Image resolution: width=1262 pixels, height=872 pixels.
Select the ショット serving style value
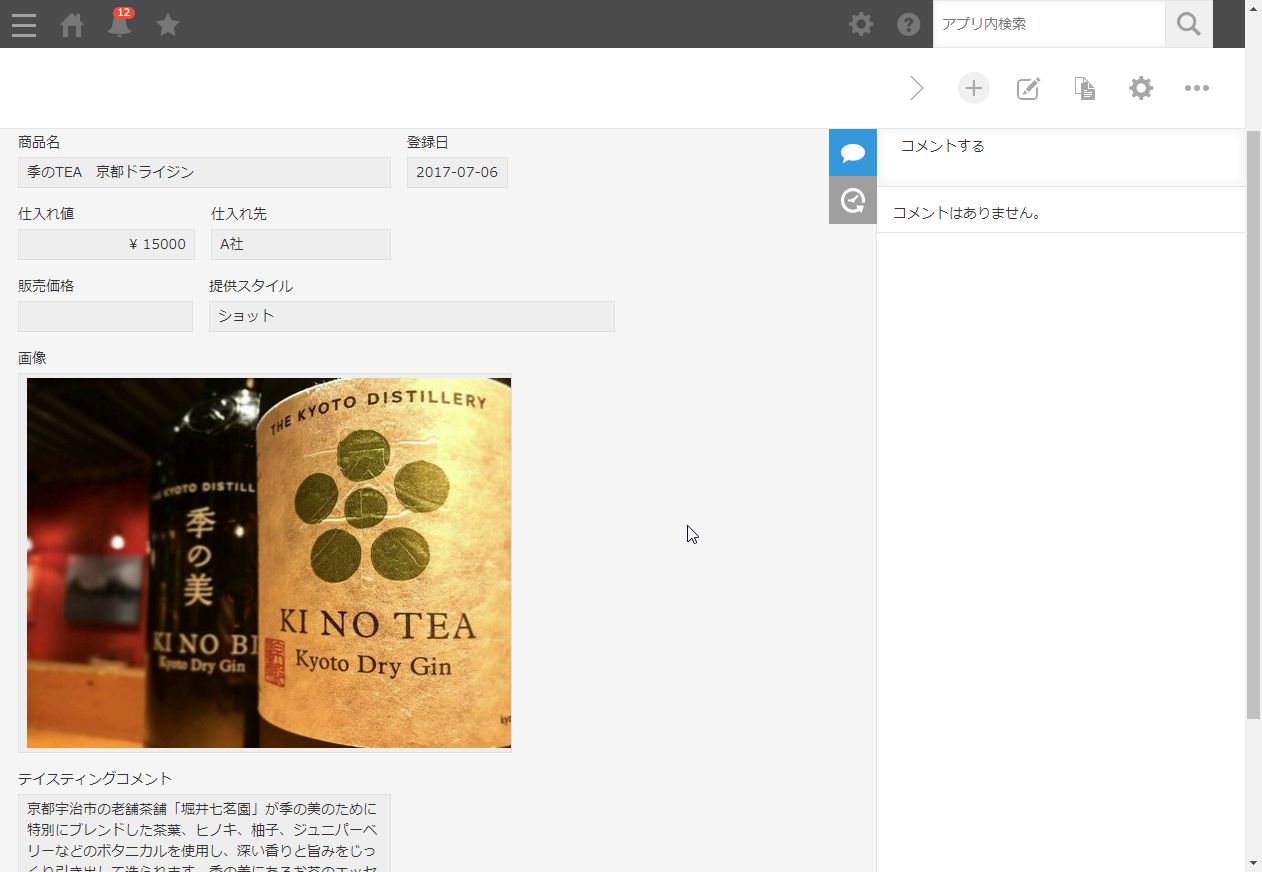(412, 316)
